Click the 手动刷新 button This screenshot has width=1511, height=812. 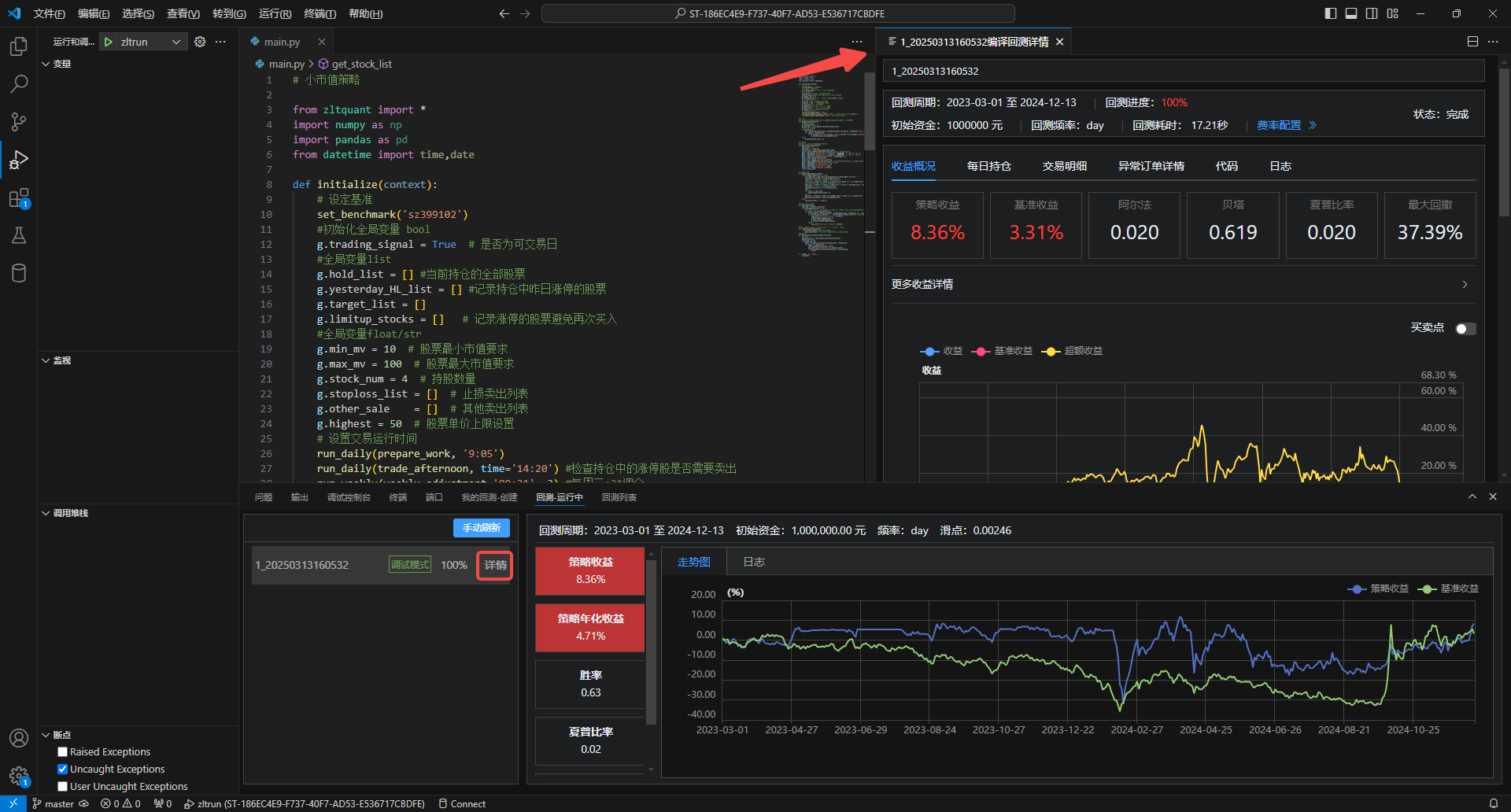coord(481,528)
